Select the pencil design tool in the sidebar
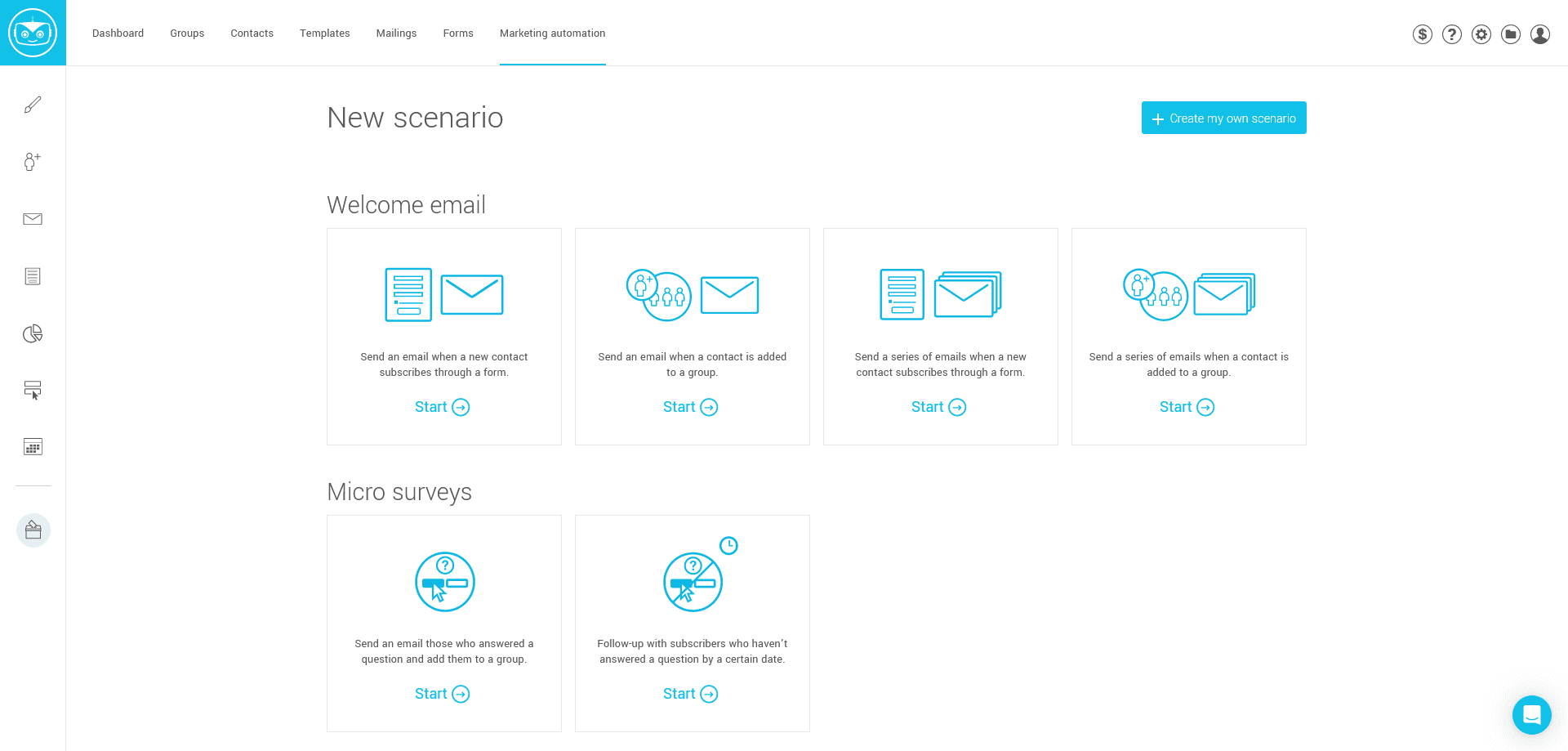Image resolution: width=1568 pixels, height=751 pixels. click(33, 105)
